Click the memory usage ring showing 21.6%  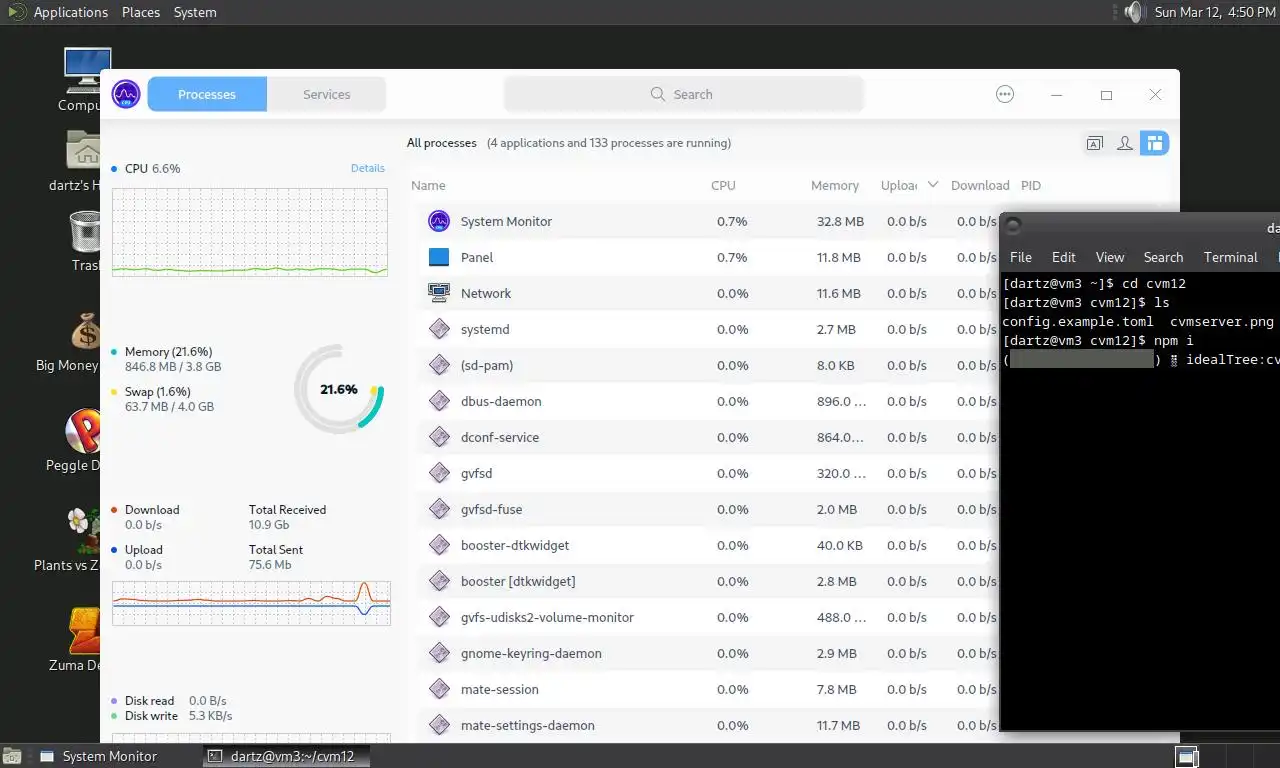point(338,389)
